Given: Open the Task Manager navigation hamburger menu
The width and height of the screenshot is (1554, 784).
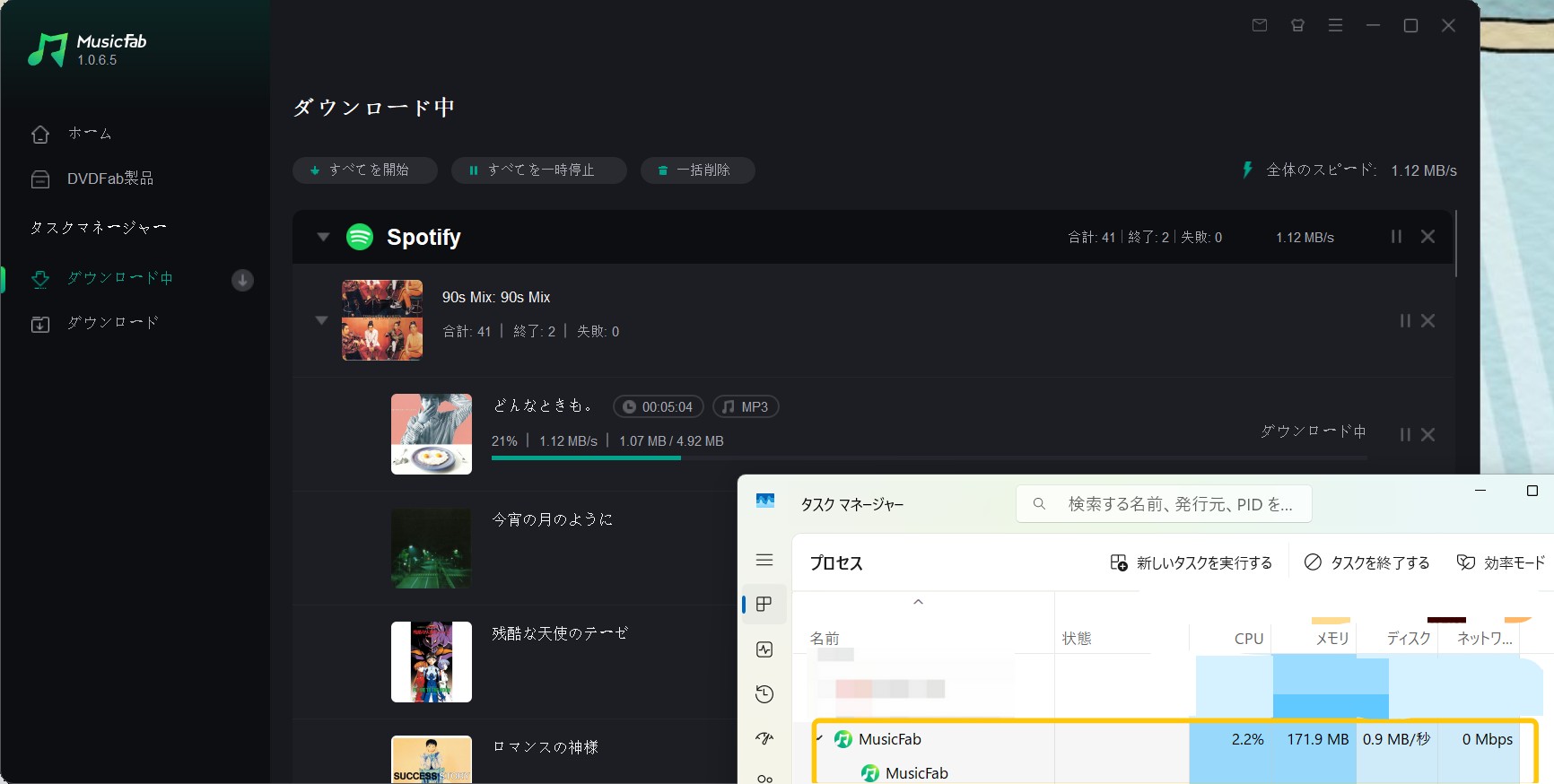Looking at the screenshot, I should (764, 560).
